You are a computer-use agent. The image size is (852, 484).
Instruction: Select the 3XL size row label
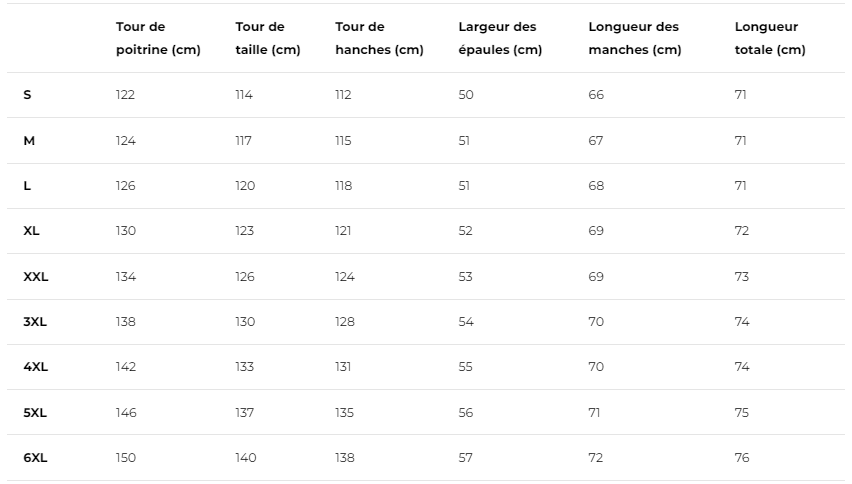click(x=35, y=322)
